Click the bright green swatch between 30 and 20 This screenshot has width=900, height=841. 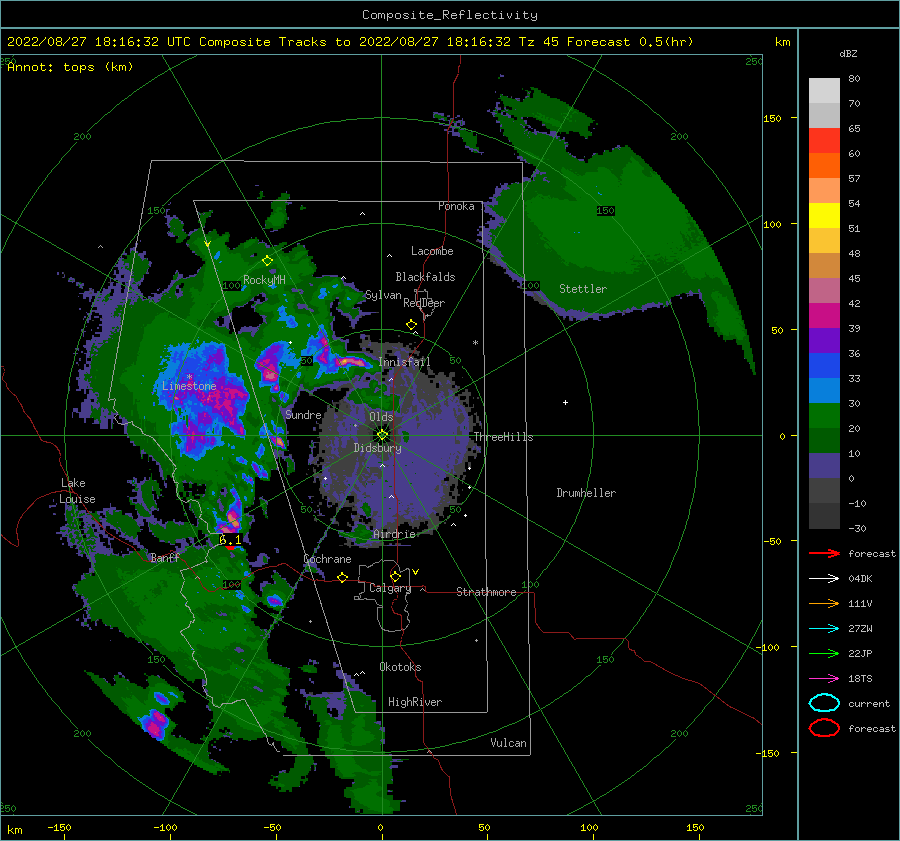pos(824,416)
